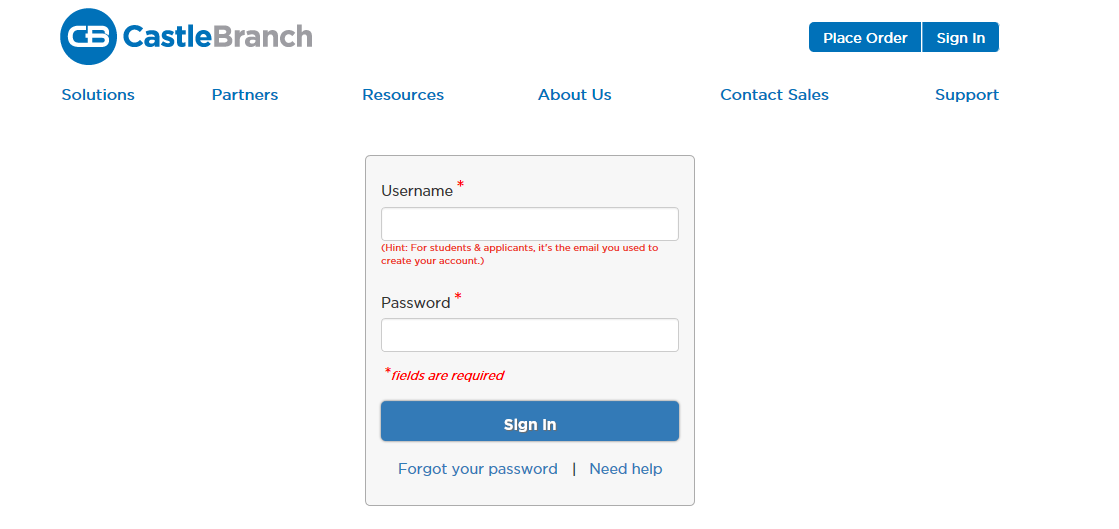Go to the Resources menu

point(403,95)
